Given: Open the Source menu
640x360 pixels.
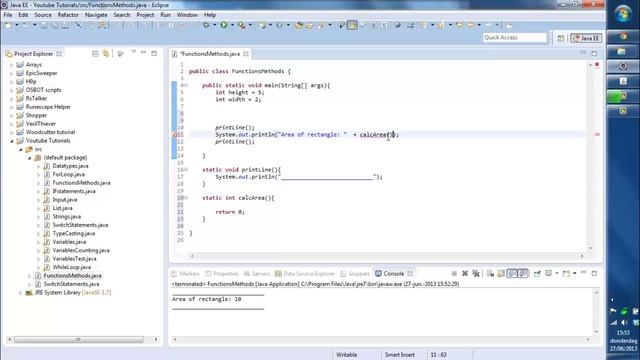Looking at the screenshot, I should pos(43,15).
